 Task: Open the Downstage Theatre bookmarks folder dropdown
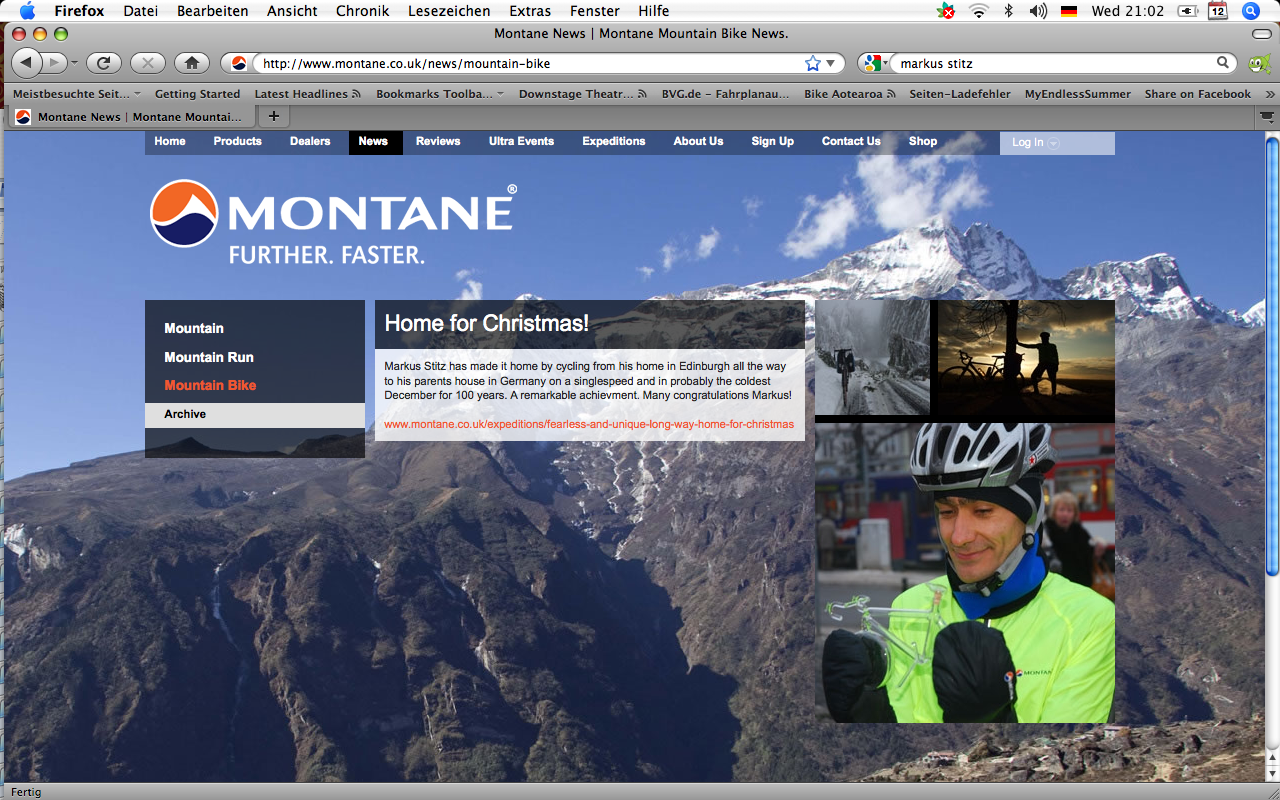click(582, 94)
